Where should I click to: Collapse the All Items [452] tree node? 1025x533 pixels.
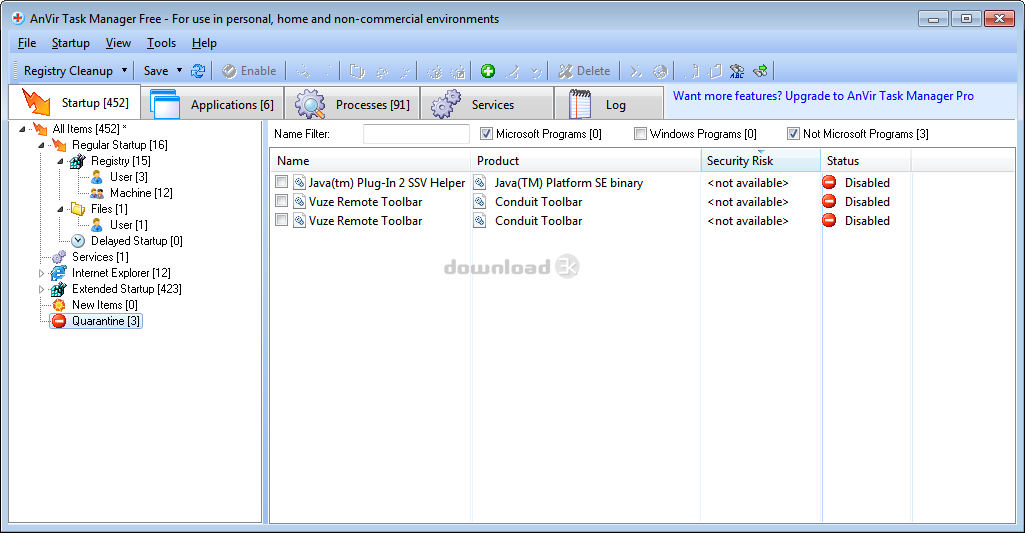point(22,129)
